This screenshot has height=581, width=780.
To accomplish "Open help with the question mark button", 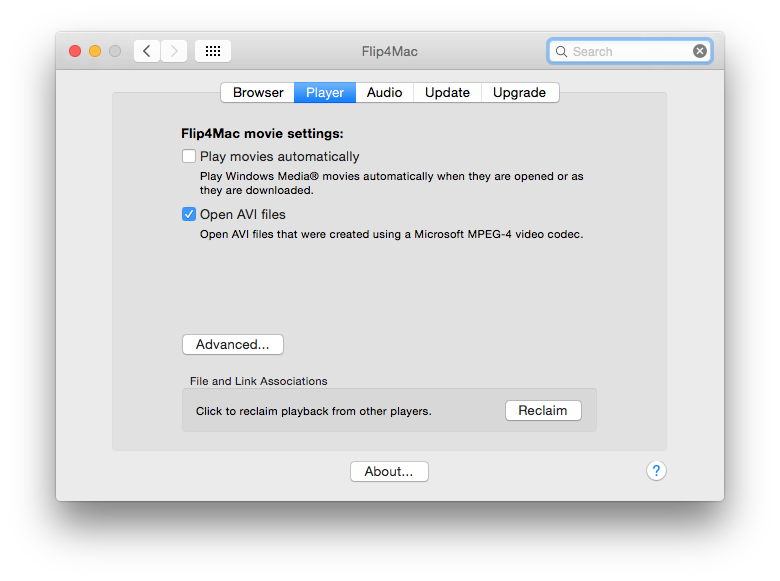I will 656,471.
